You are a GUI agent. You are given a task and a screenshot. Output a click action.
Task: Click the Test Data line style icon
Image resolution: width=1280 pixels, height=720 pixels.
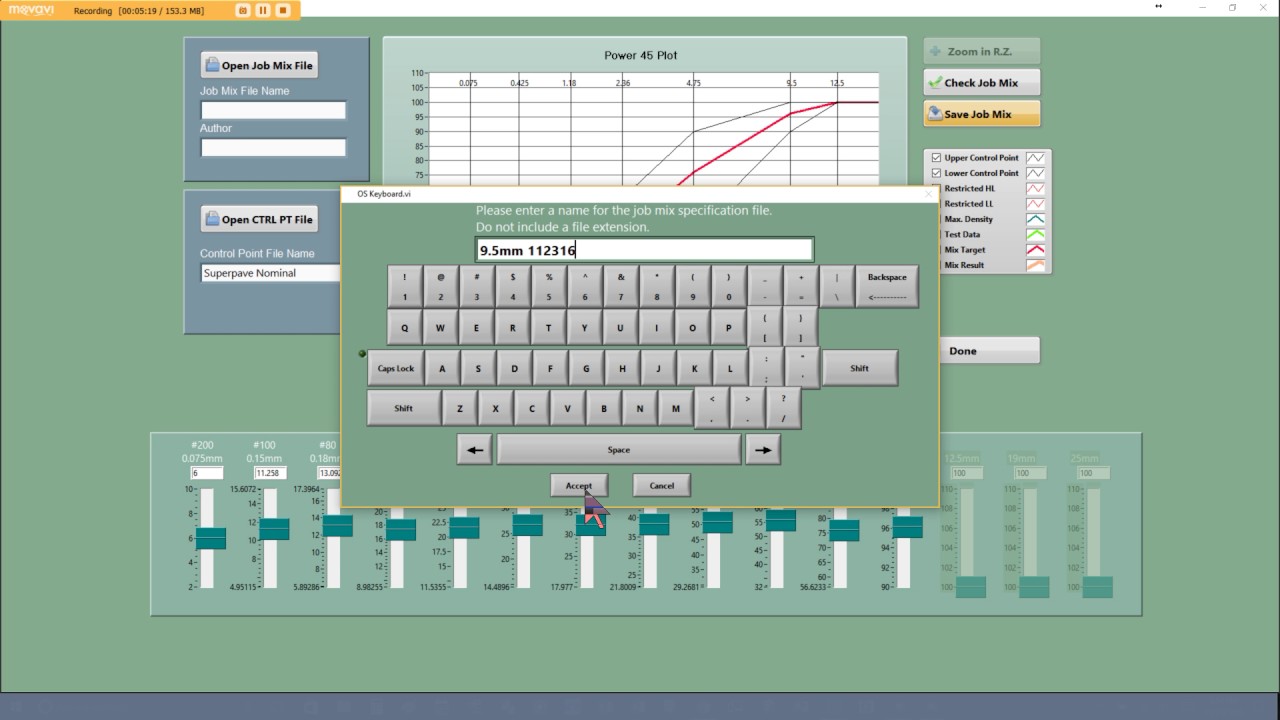point(1037,234)
